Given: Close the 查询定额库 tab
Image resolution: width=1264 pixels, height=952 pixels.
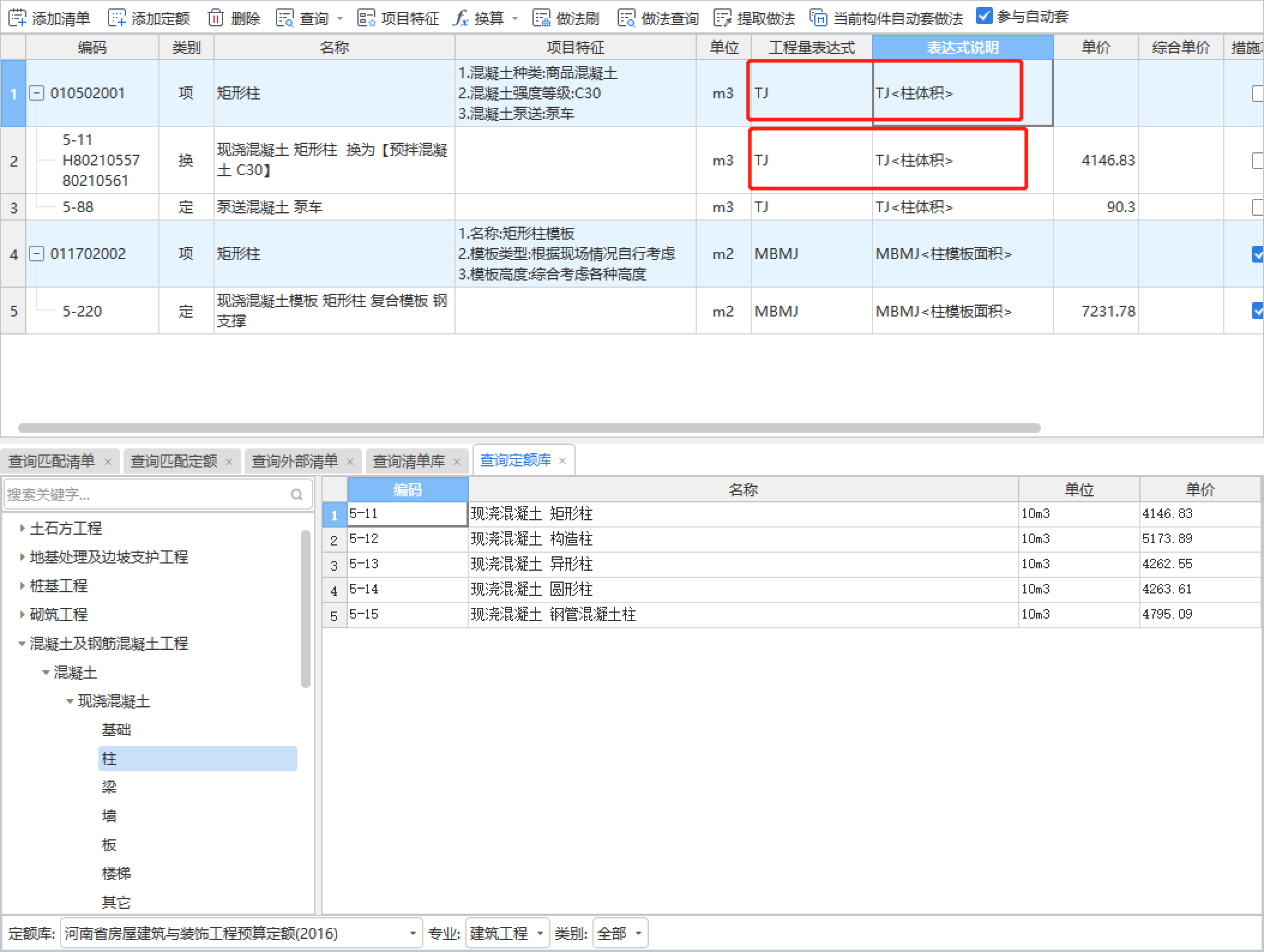Looking at the screenshot, I should 562,460.
